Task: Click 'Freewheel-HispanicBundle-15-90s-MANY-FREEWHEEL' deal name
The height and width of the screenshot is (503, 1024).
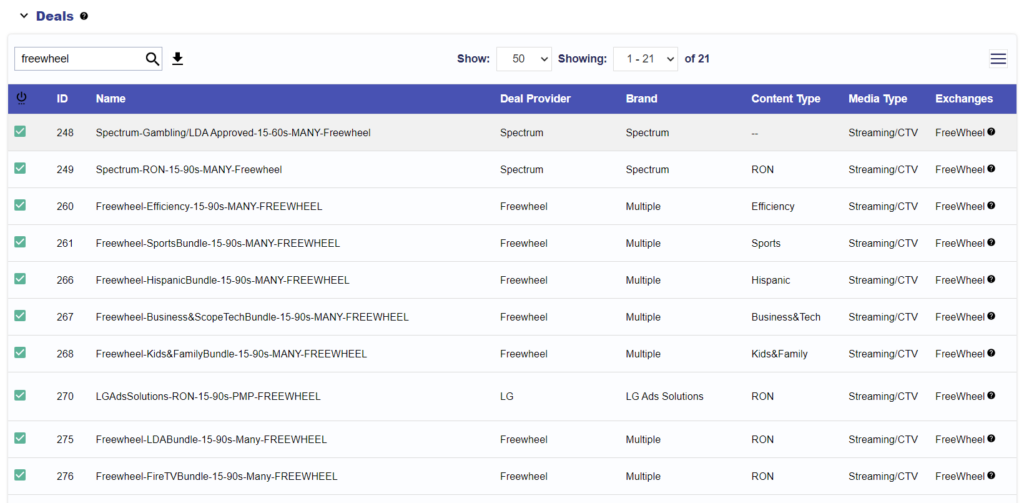Action: [222, 280]
